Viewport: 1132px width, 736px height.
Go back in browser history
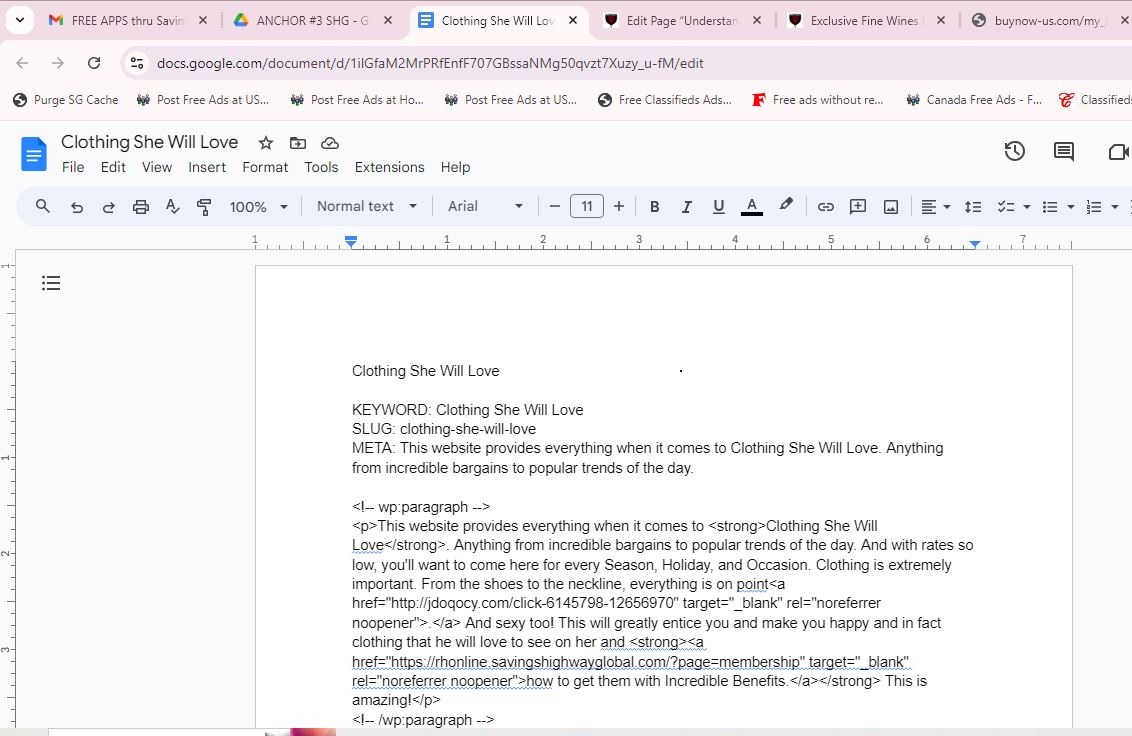pos(22,63)
